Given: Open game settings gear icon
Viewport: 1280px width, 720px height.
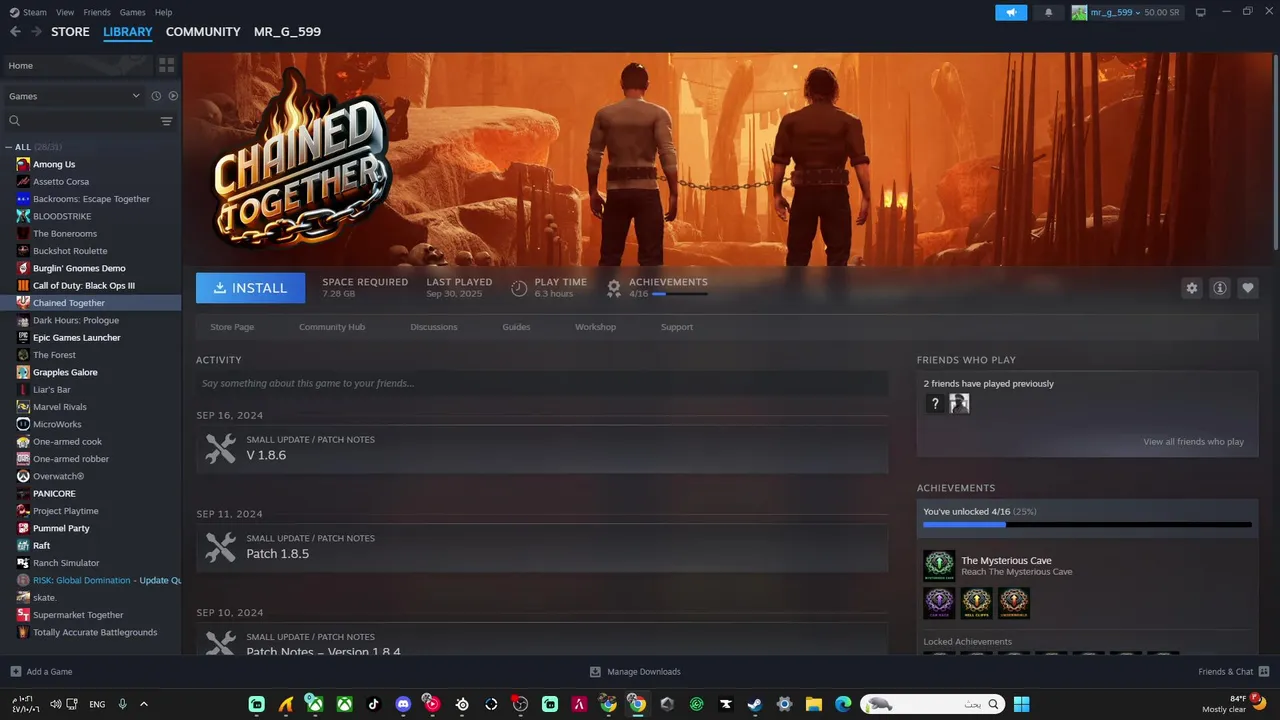Looking at the screenshot, I should click(x=1191, y=288).
